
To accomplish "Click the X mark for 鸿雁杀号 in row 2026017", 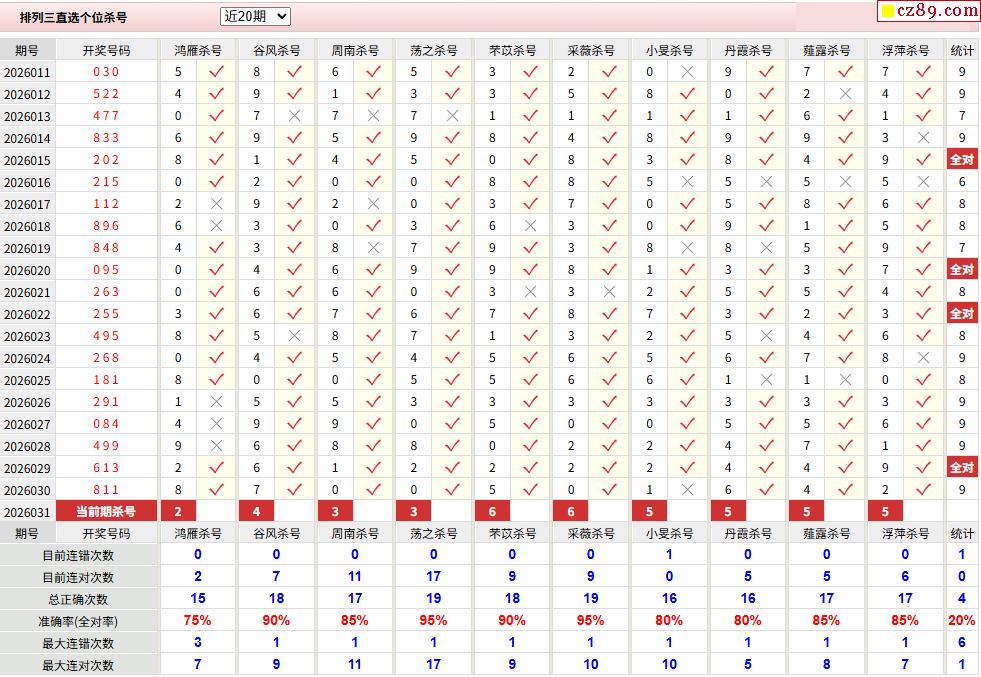I will (216, 204).
